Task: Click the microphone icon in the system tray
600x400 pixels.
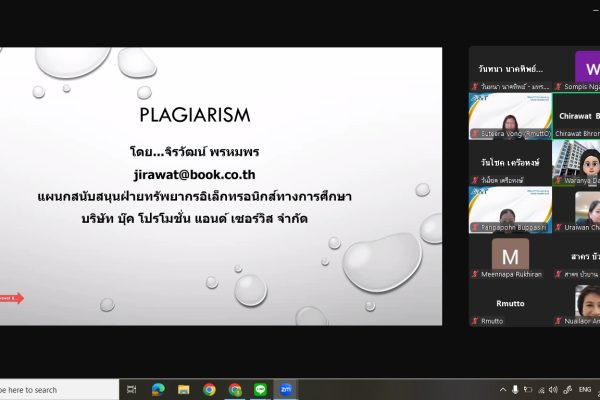Action: 515,390
